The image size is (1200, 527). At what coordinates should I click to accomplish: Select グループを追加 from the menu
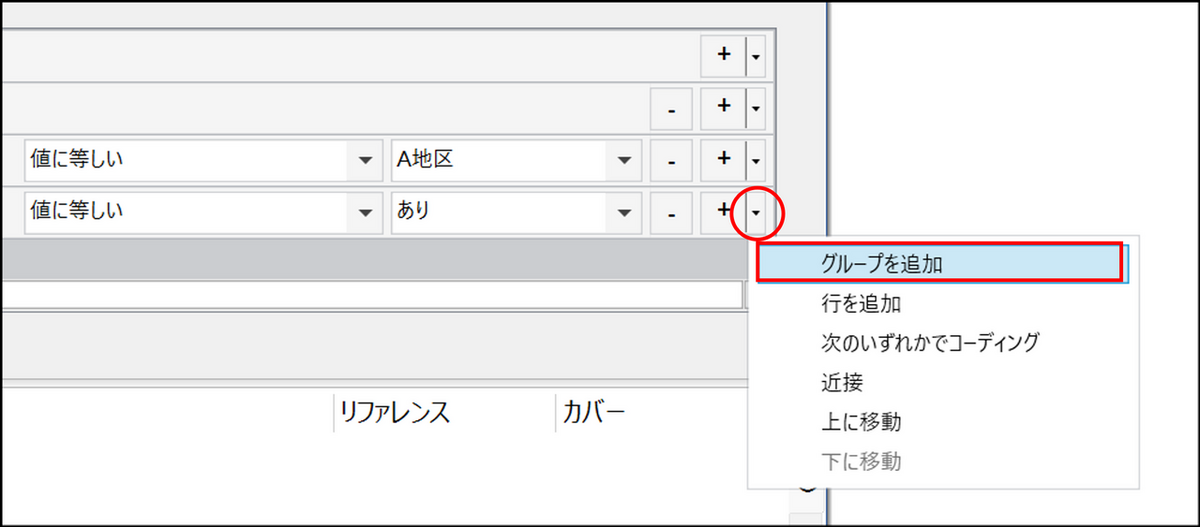click(x=882, y=263)
